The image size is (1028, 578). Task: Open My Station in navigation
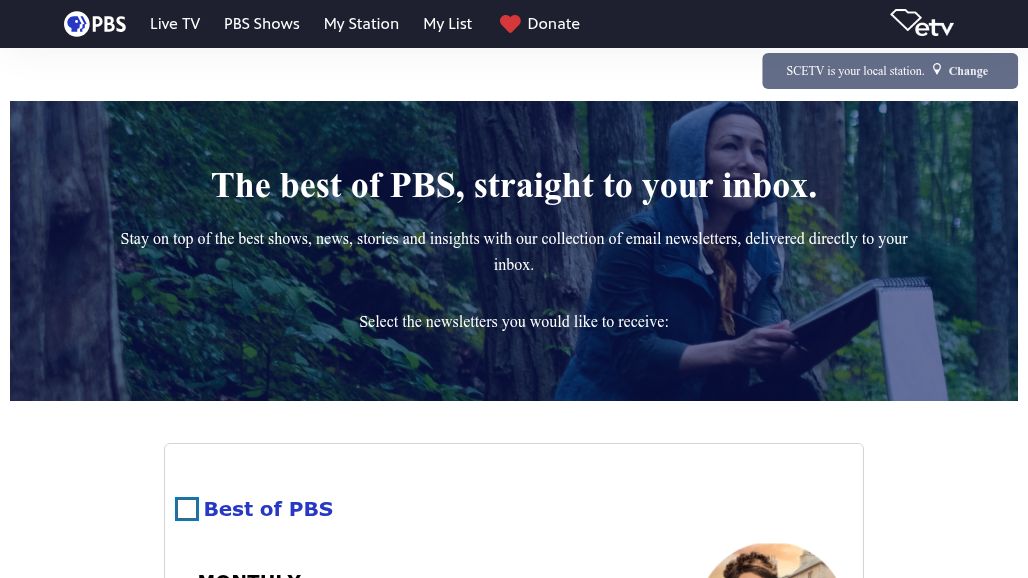361,24
